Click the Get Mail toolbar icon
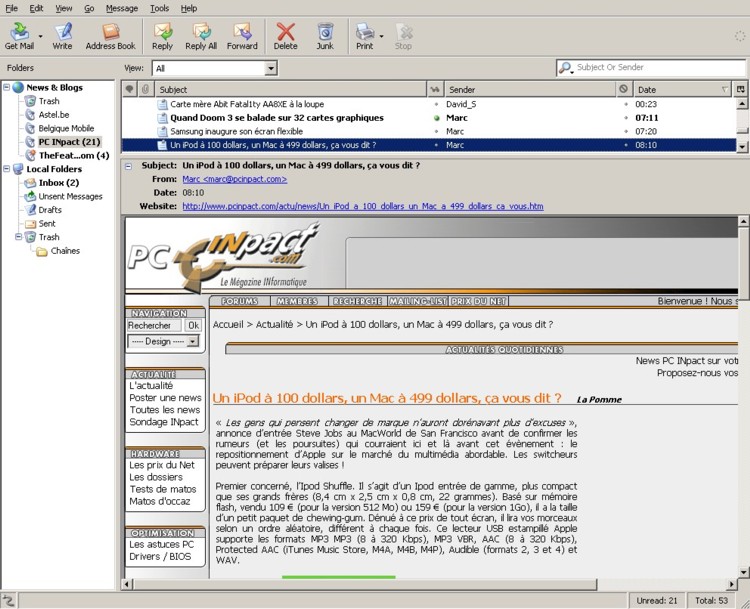 tap(19, 37)
